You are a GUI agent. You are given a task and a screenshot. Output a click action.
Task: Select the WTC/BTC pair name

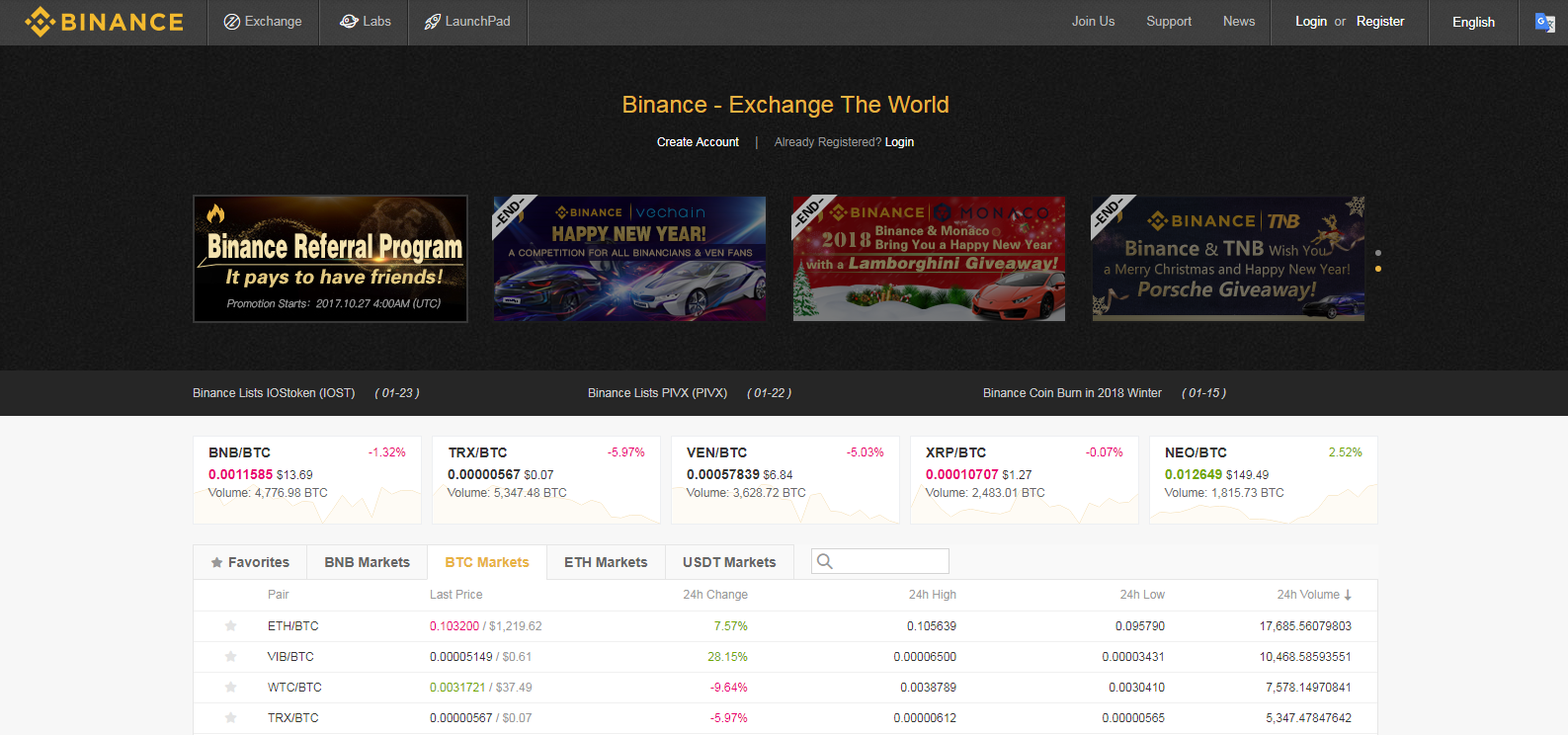click(x=294, y=688)
